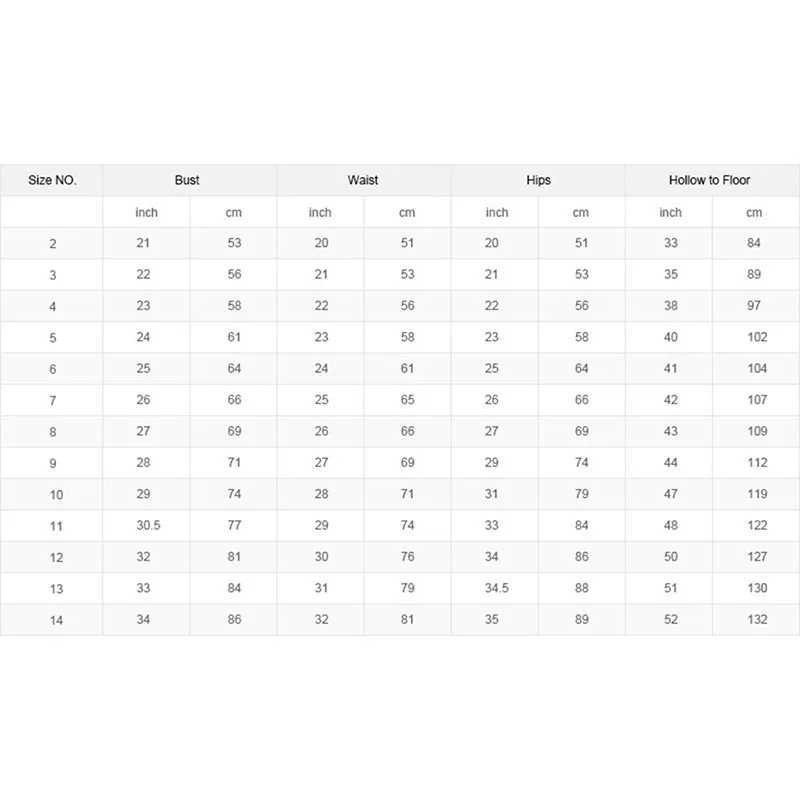800x800 pixels.
Task: Select size 7 row label
Action: (53, 401)
